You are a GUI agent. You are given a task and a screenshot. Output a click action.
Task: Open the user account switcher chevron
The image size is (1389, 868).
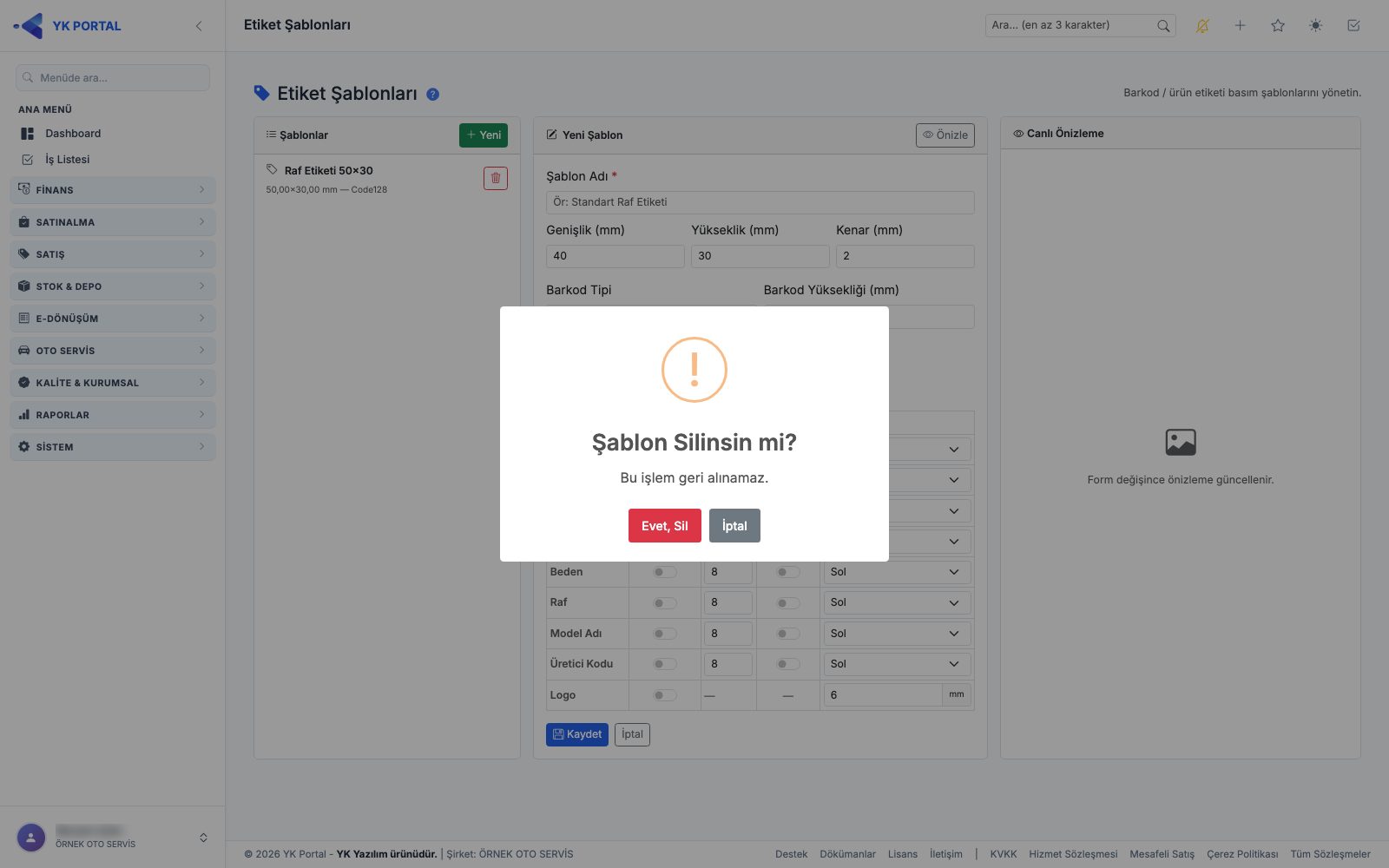203,838
